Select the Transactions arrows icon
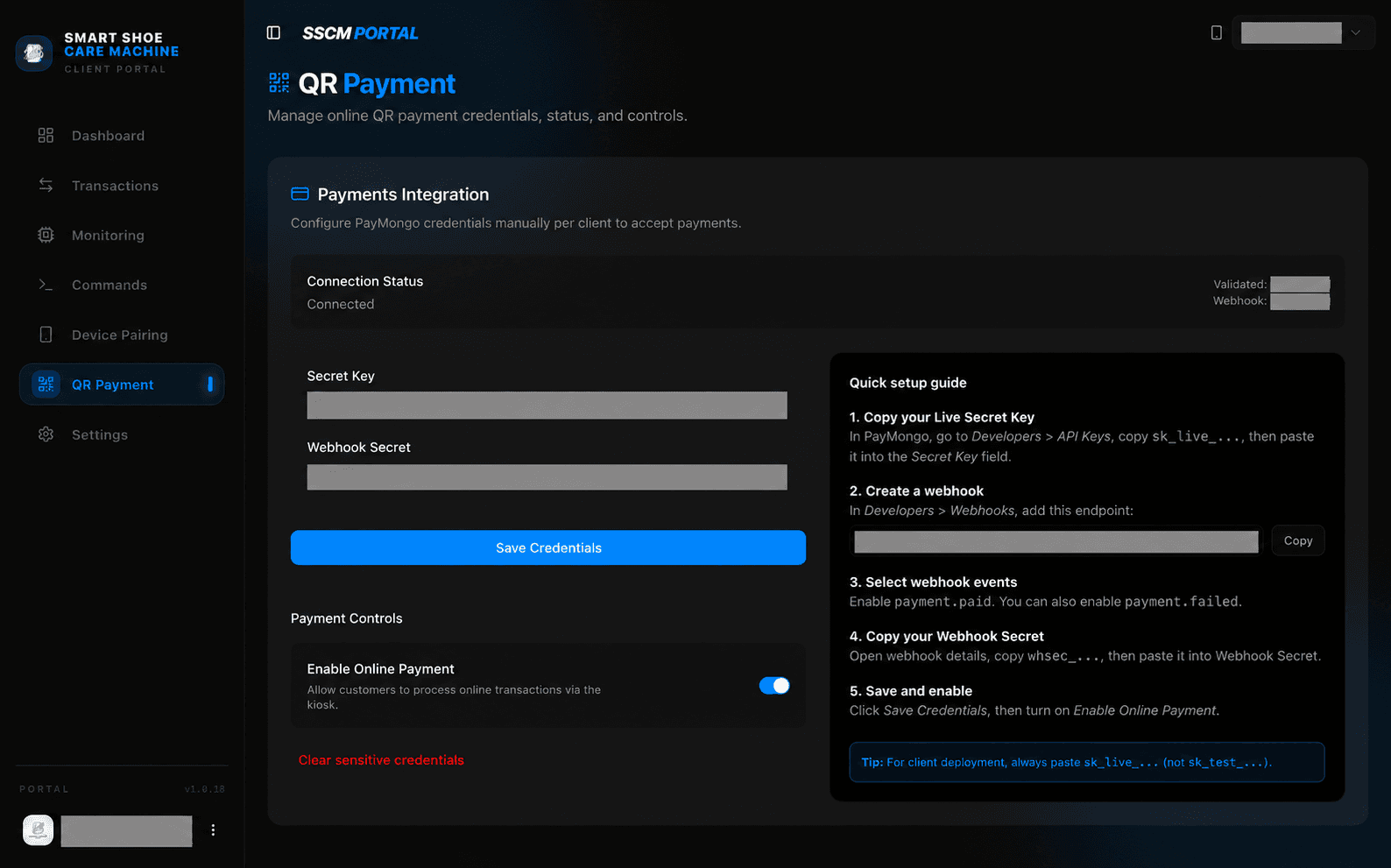Image resolution: width=1391 pixels, height=868 pixels. click(46, 186)
